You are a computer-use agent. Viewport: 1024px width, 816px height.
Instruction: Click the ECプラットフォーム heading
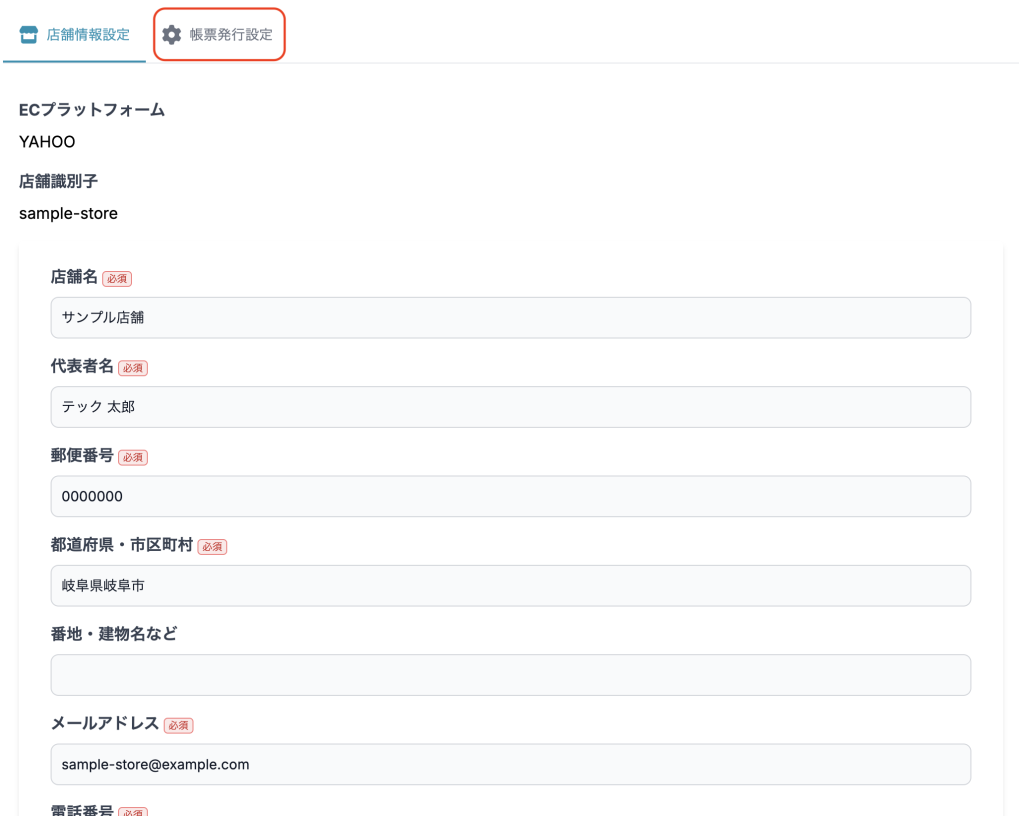pyautogui.click(x=92, y=110)
